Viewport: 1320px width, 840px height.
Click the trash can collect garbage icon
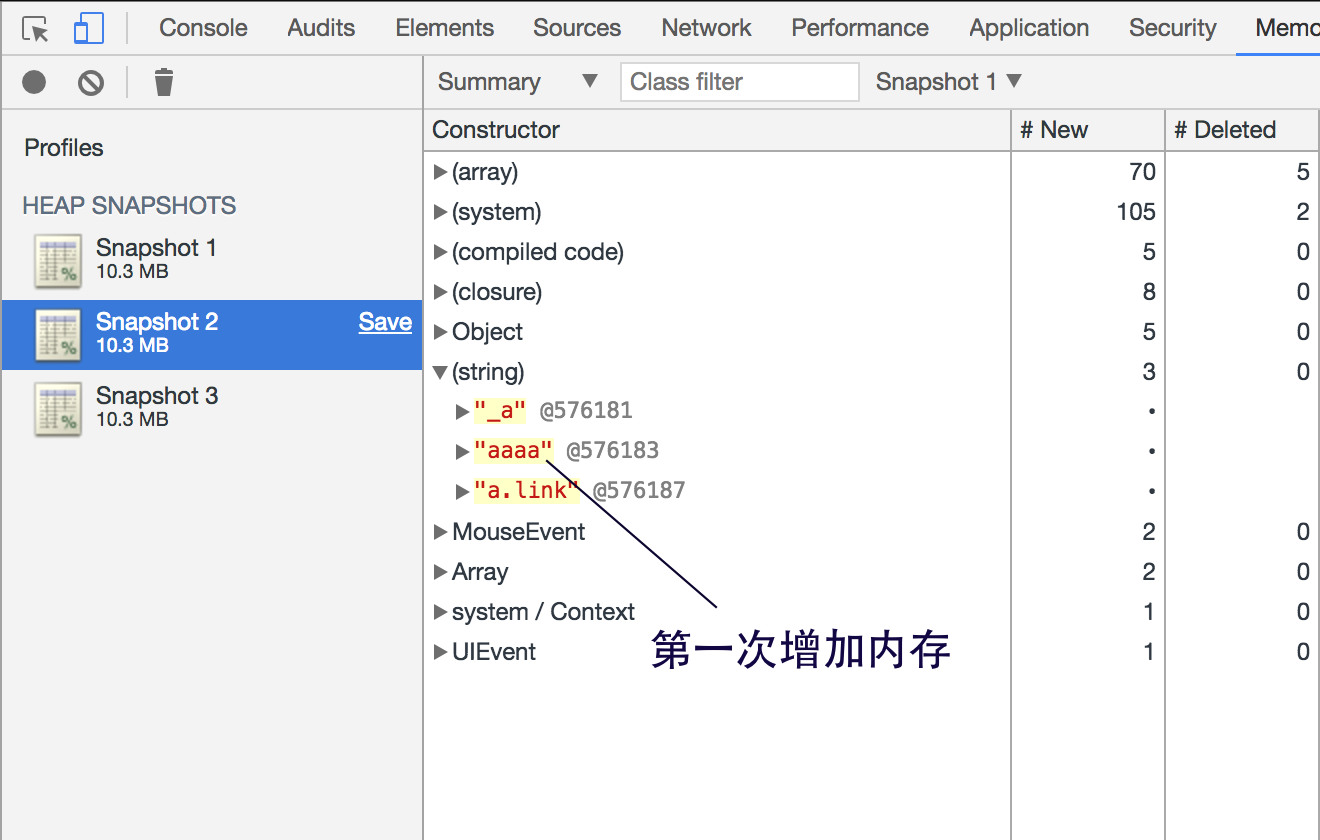[164, 81]
